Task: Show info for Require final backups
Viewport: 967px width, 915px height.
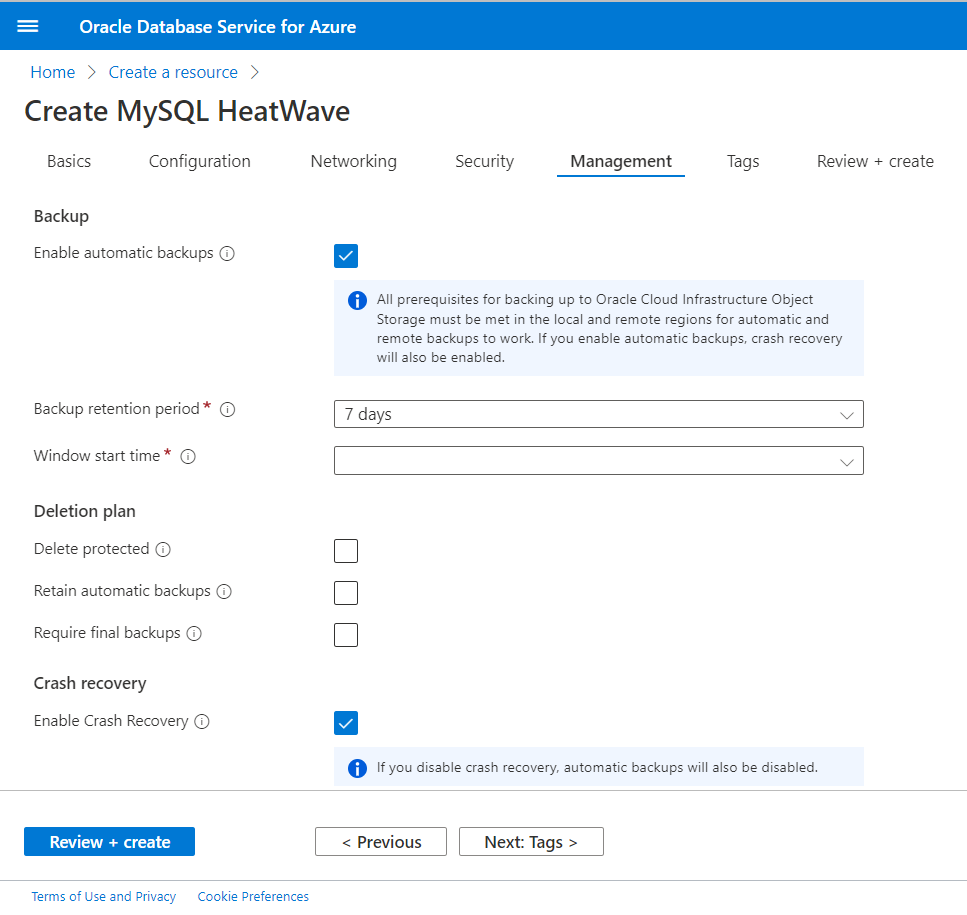Action: [x=194, y=633]
